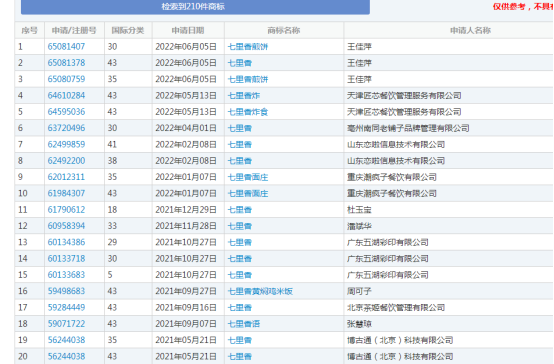Open registration number 62492200 link
Image resolution: width=554 pixels, height=364 pixels.
click(x=66, y=161)
